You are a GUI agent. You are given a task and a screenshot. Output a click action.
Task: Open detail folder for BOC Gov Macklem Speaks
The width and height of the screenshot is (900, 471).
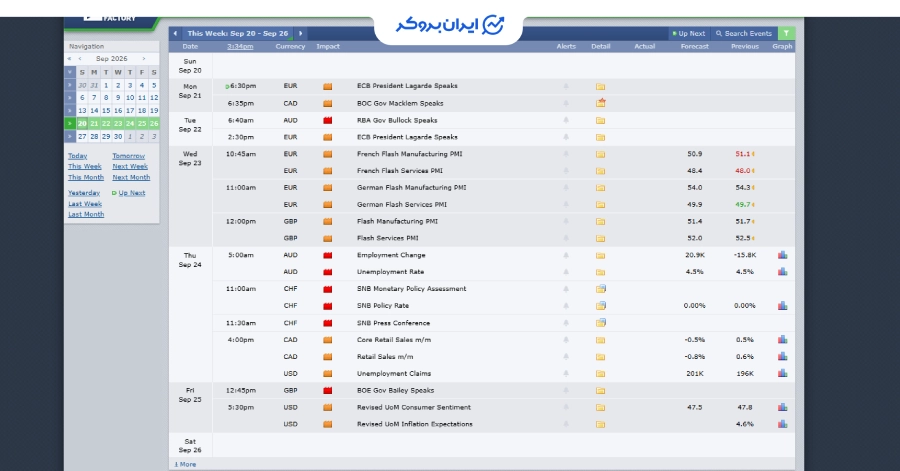pos(600,103)
